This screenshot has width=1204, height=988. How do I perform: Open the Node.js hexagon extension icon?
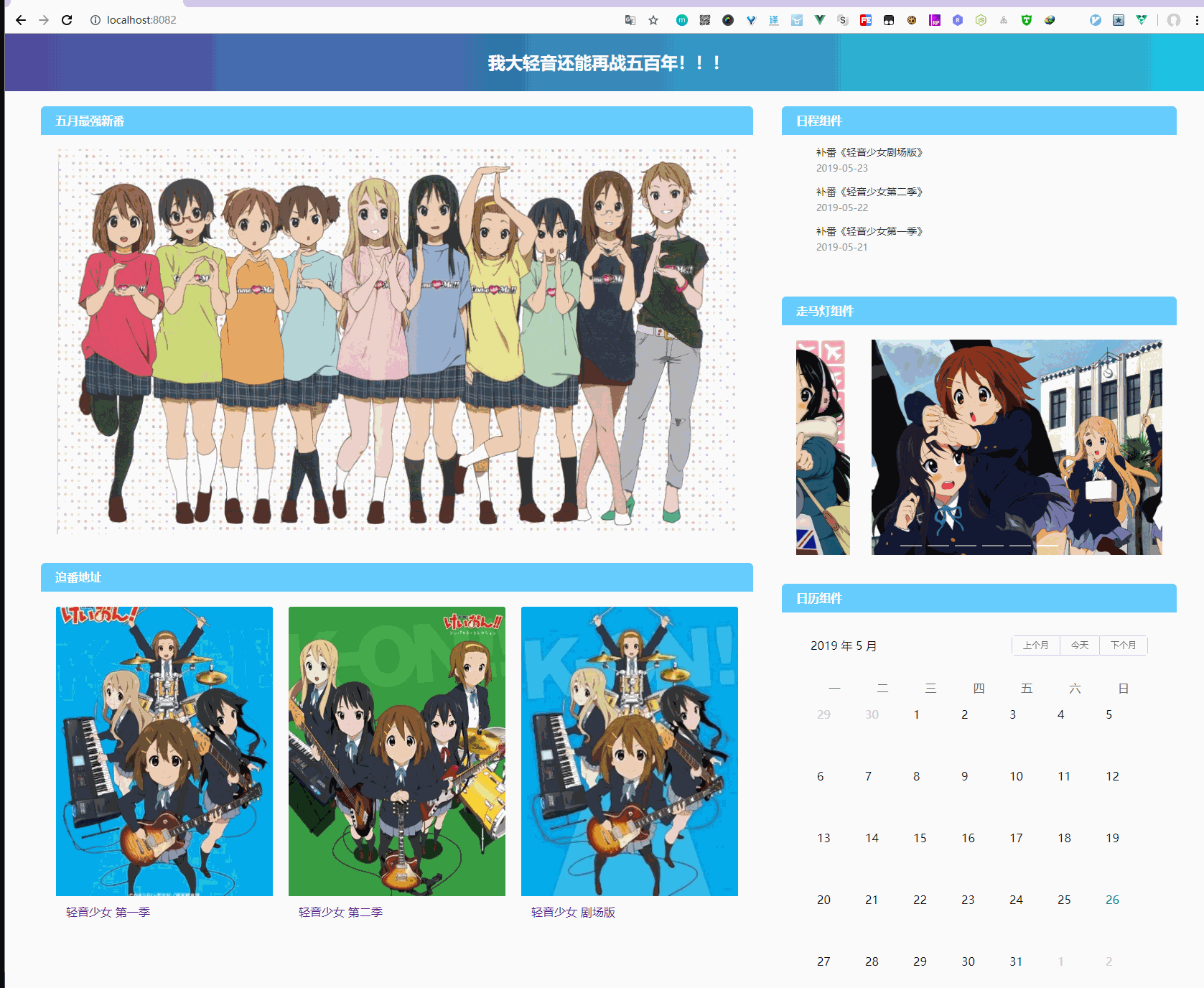pyautogui.click(x=981, y=20)
